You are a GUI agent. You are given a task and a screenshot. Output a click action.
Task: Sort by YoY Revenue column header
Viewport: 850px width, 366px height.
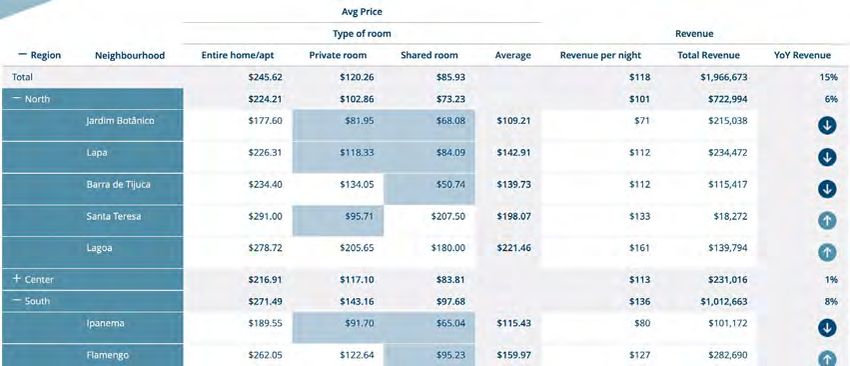tap(802, 55)
